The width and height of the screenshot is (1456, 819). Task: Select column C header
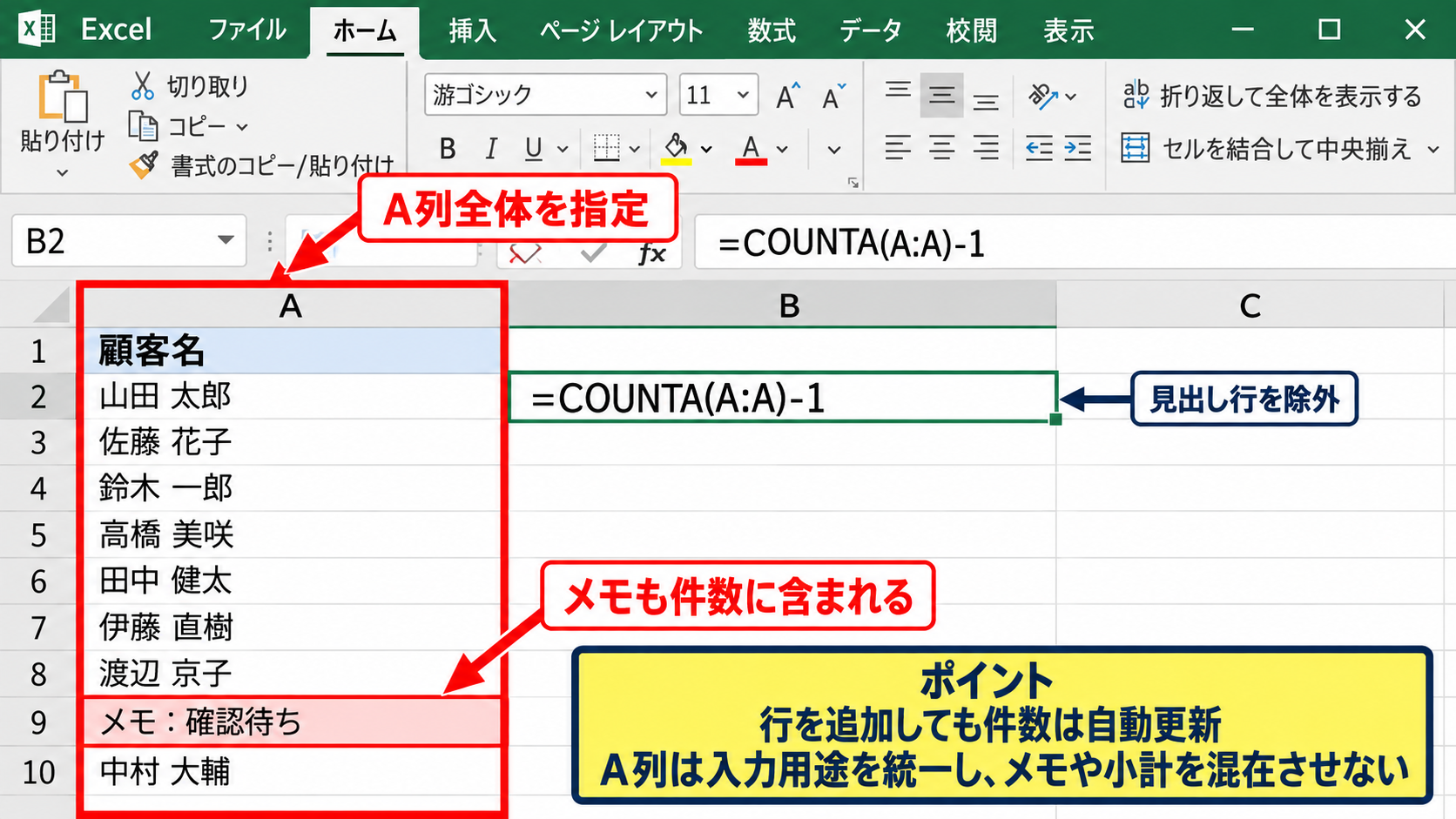[x=1250, y=305]
